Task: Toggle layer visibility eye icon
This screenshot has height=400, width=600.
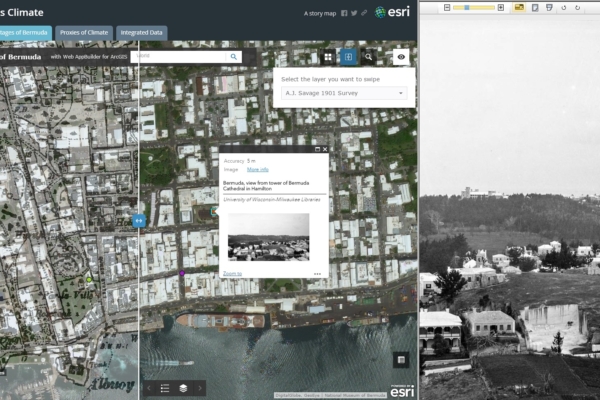Action: click(x=400, y=58)
